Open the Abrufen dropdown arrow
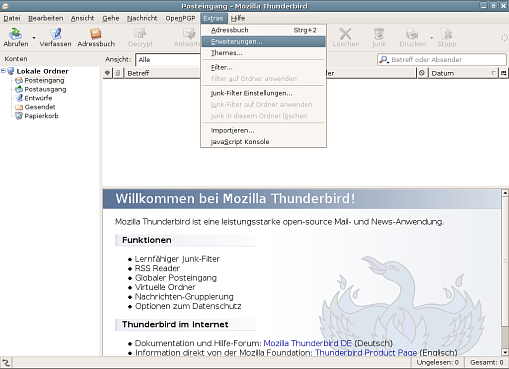This screenshot has width=509, height=369. 34,38
